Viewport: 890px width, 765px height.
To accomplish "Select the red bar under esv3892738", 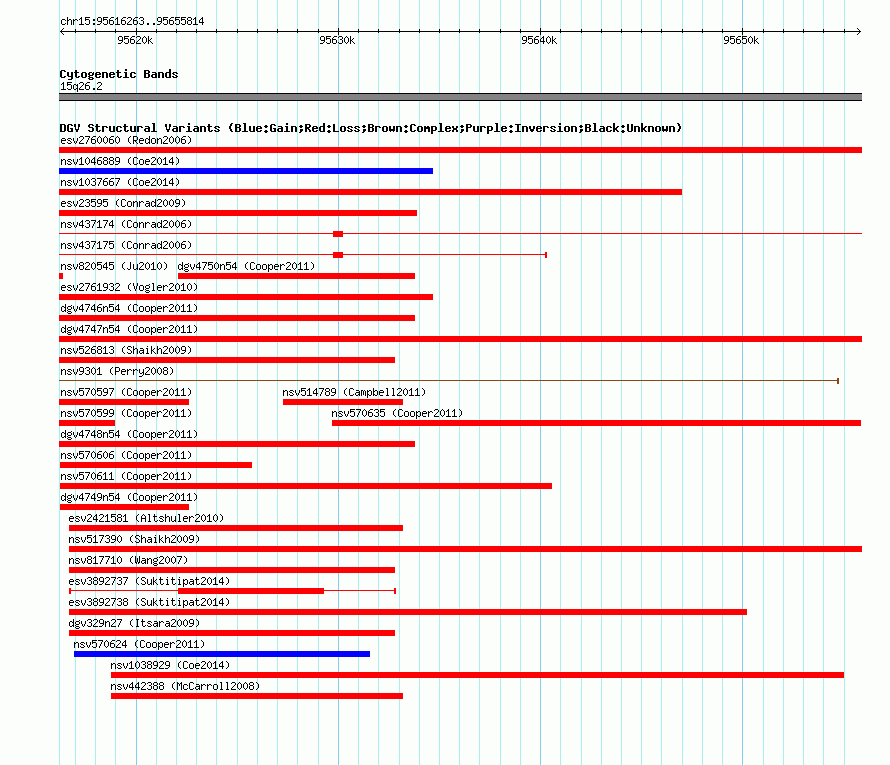I will 408,612.
